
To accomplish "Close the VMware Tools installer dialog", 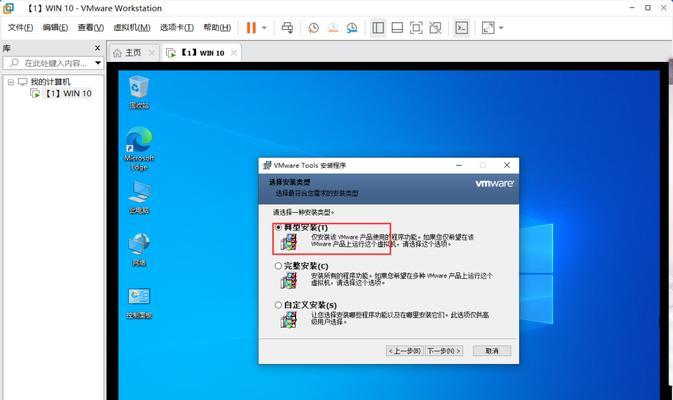I will (507, 165).
